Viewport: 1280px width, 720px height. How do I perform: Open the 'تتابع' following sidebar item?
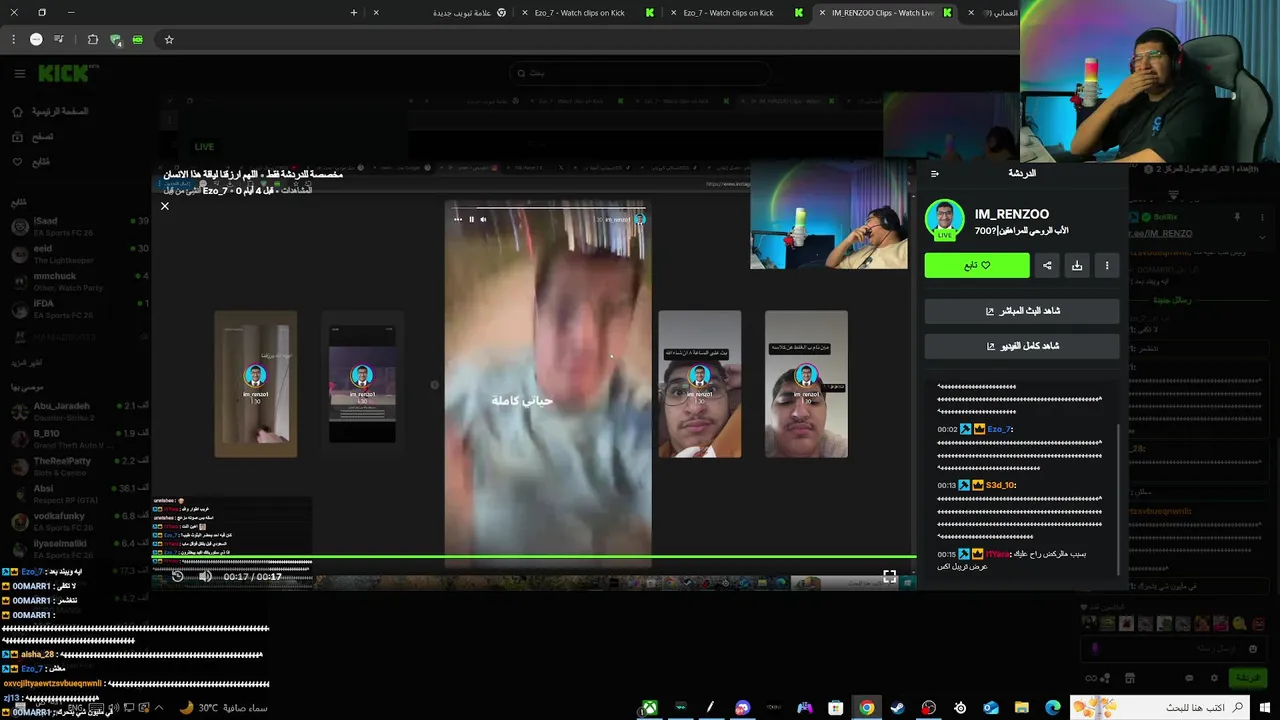[30, 161]
